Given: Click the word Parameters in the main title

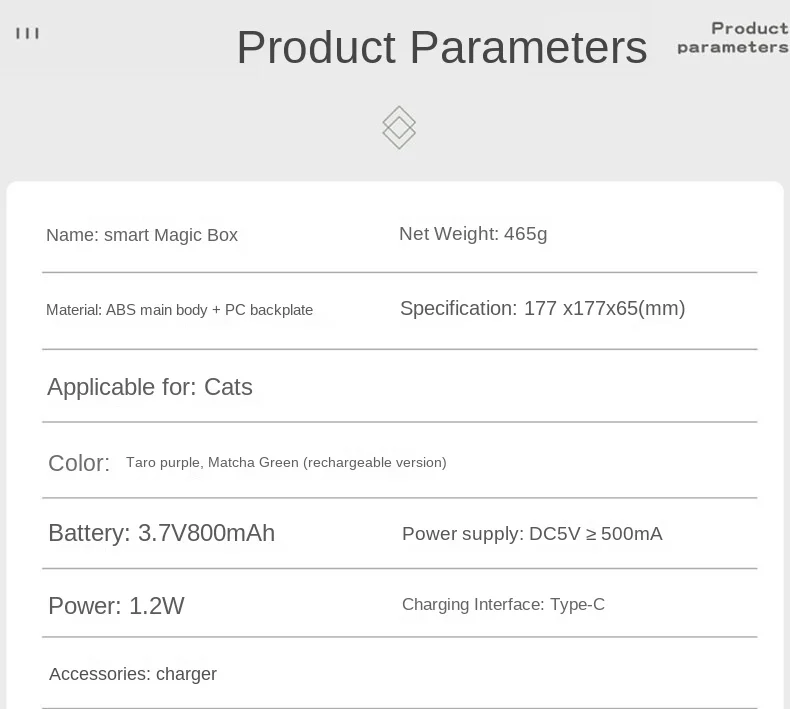Looking at the screenshot, I should [528, 47].
